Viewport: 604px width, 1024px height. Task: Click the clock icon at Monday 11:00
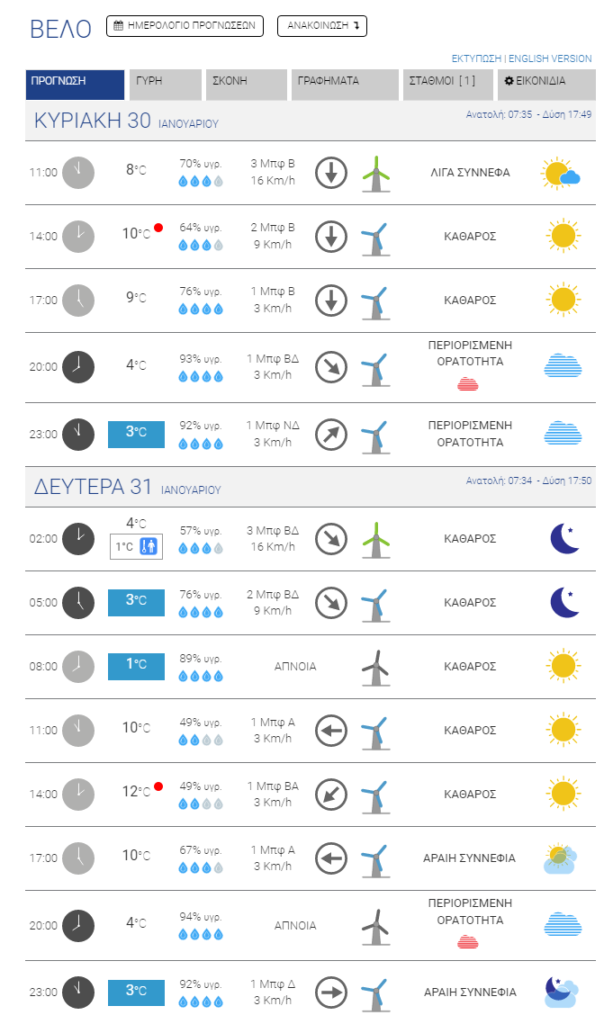(78, 730)
